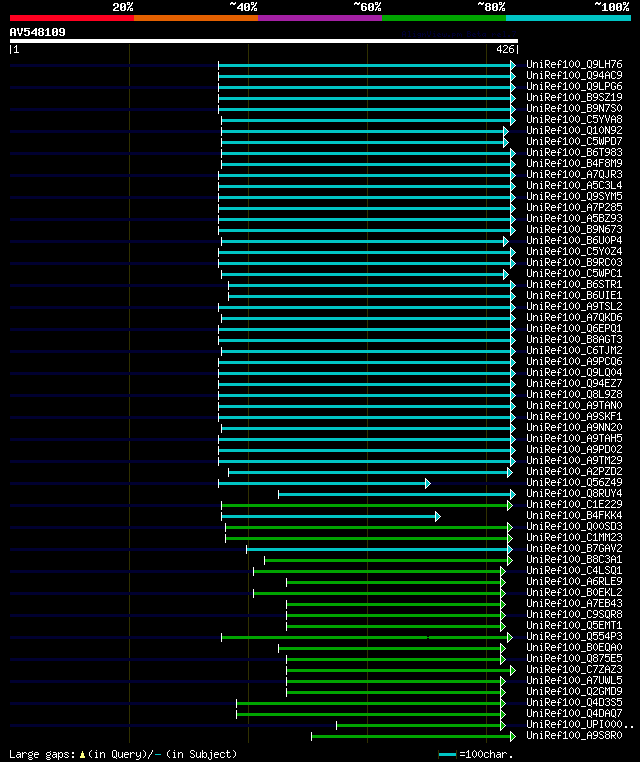
Task: Choose the UniRef100_Q9SYM5 label
Action: 574,196
